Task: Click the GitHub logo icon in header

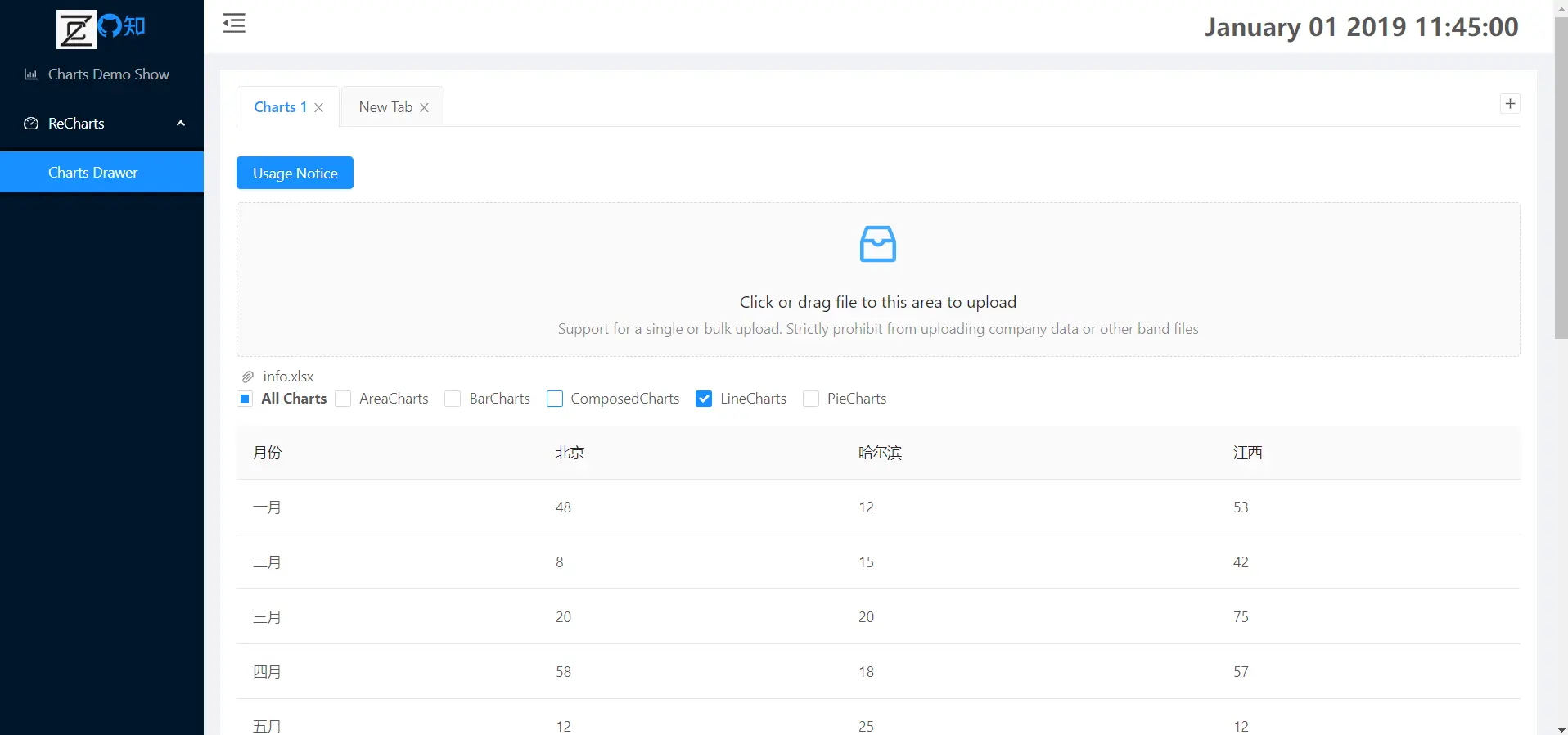Action: (x=110, y=25)
